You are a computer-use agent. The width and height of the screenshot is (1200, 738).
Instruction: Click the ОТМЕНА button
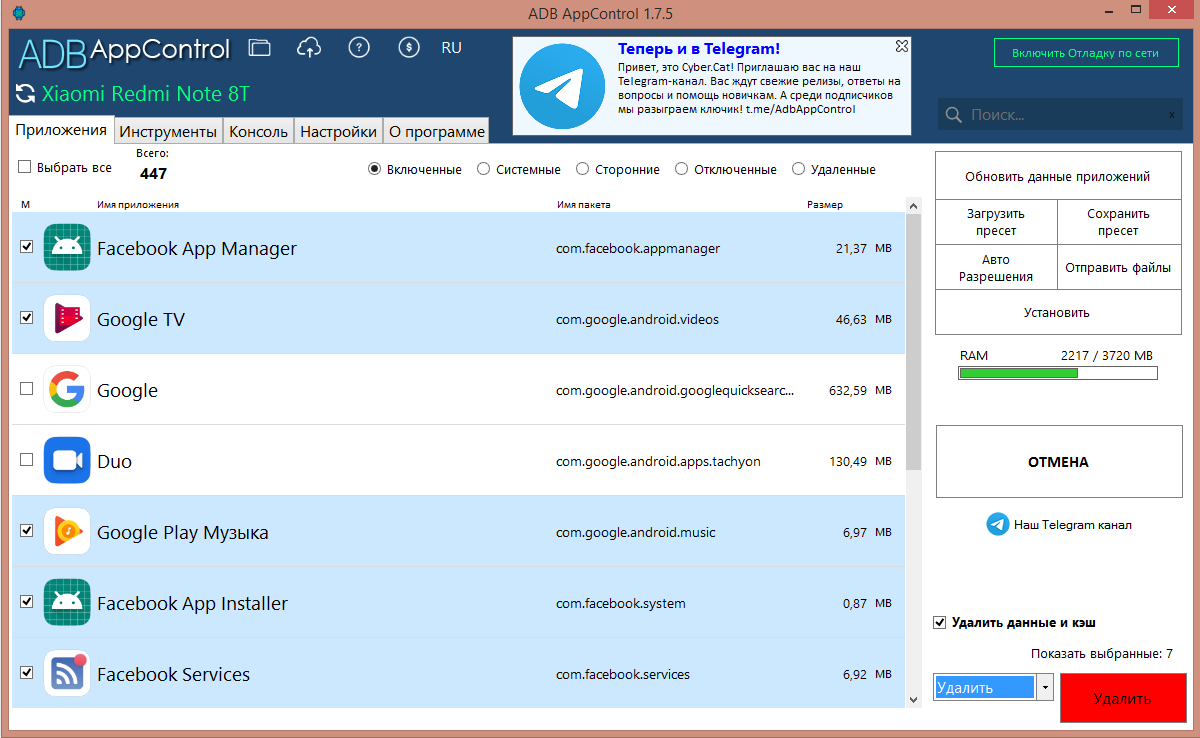click(x=1059, y=462)
